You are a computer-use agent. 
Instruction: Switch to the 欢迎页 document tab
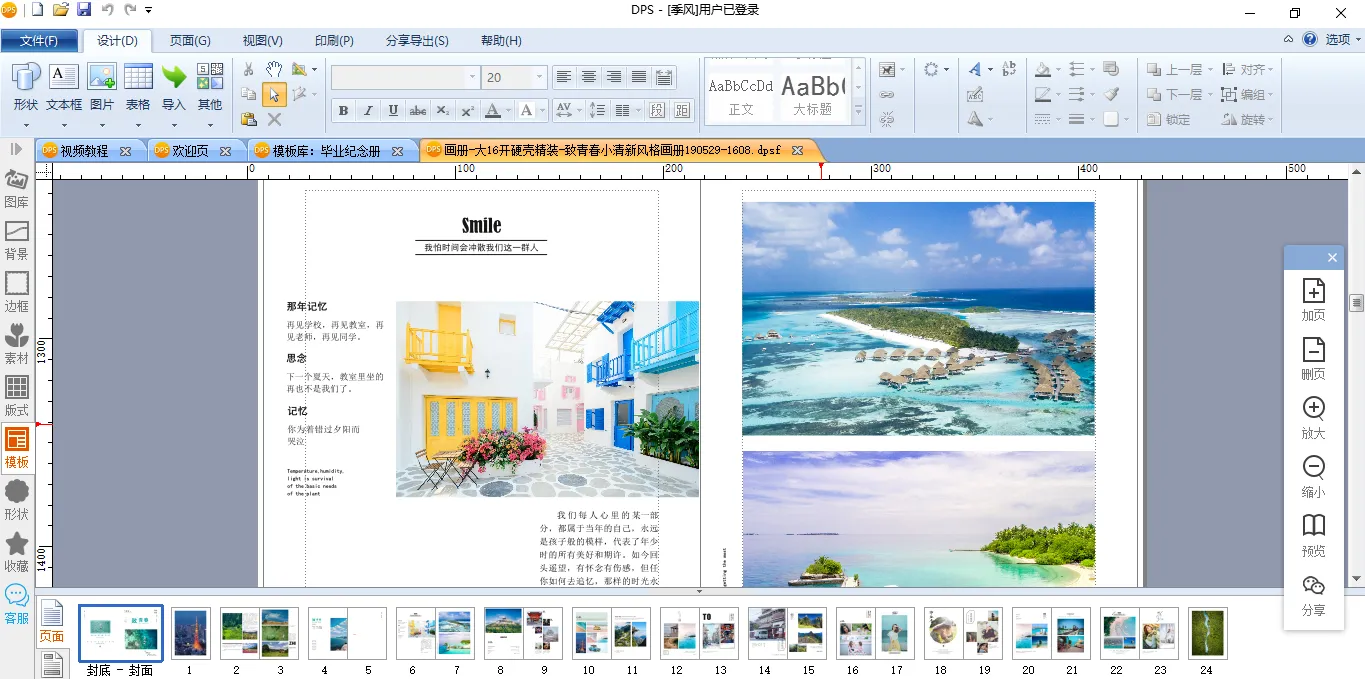click(190, 151)
